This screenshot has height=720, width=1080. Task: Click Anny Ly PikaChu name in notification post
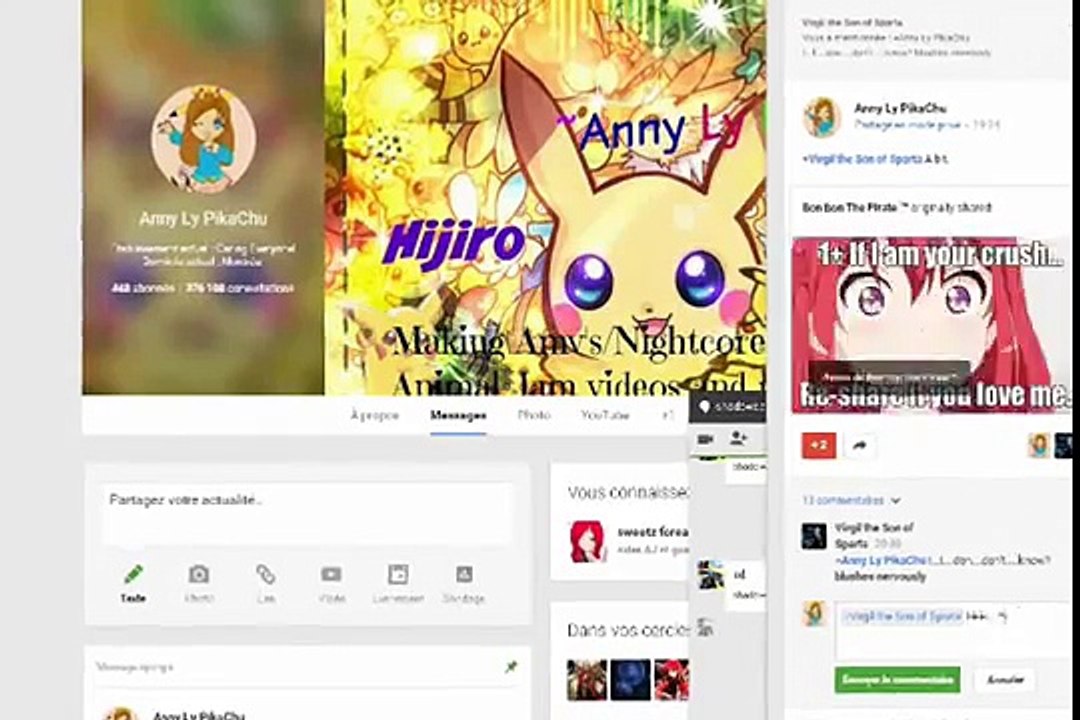(900, 108)
